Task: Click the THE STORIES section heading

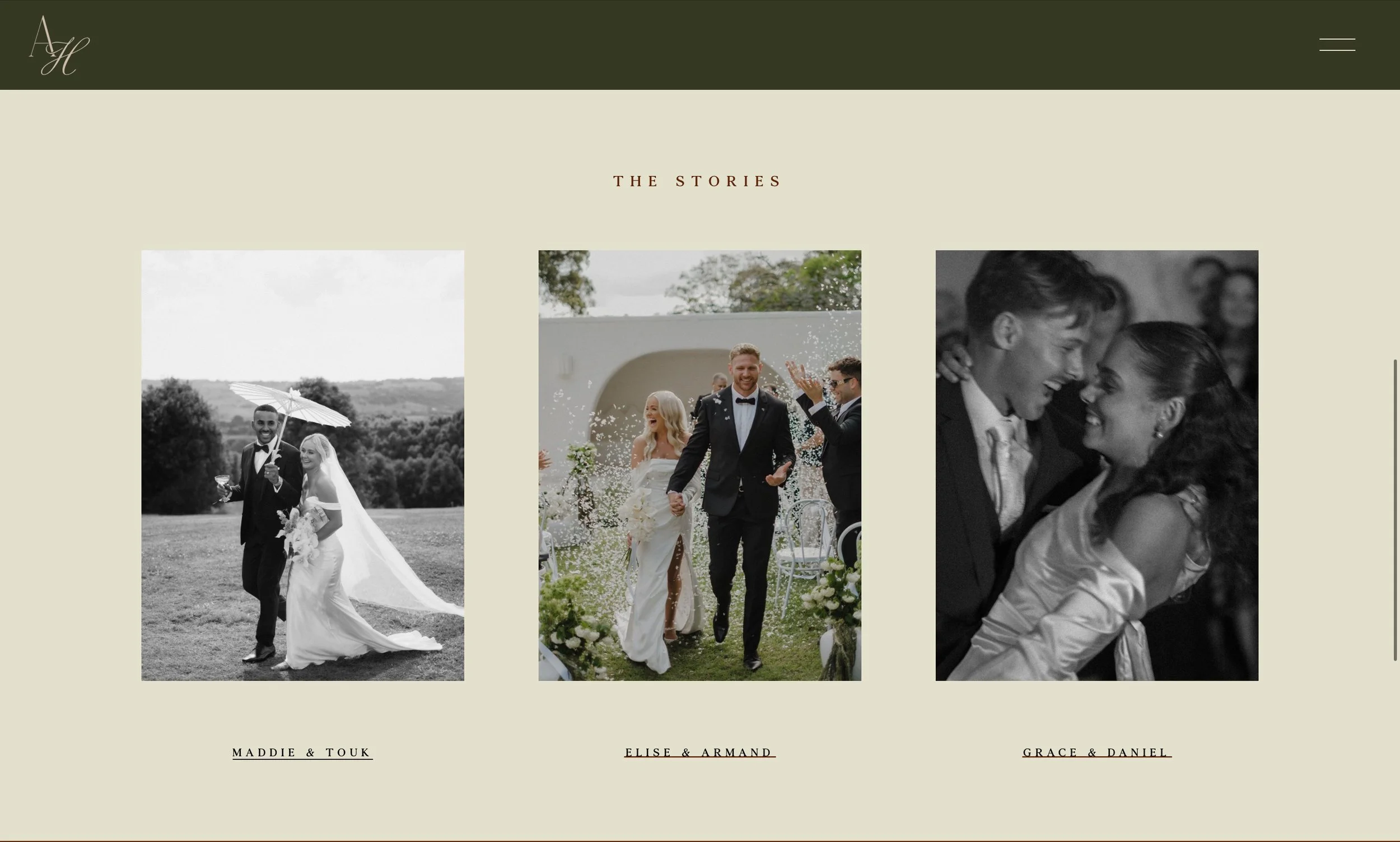Action: click(x=698, y=181)
